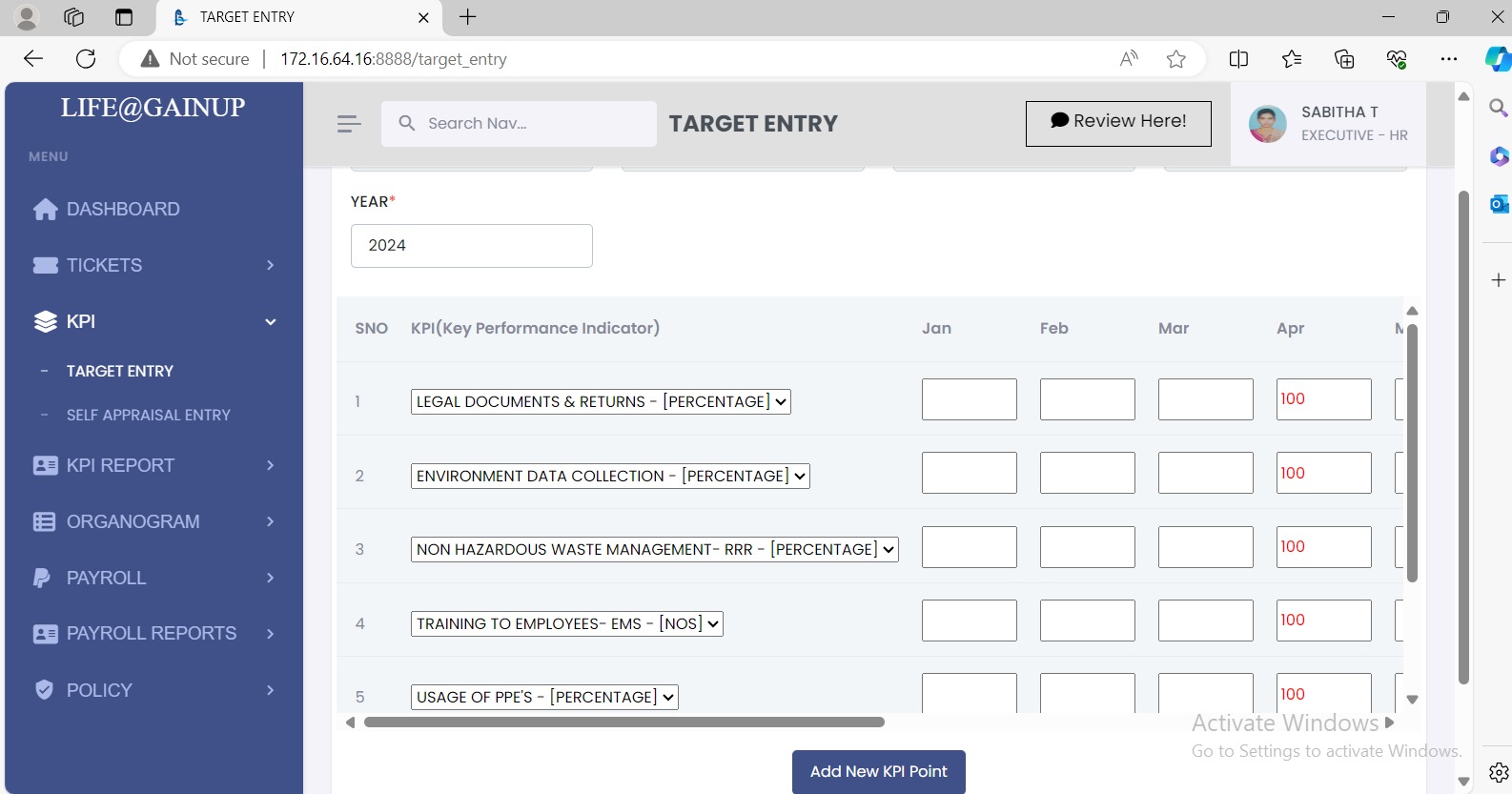Open the Edge split screen icon
The width and height of the screenshot is (1512, 794).
click(1238, 59)
